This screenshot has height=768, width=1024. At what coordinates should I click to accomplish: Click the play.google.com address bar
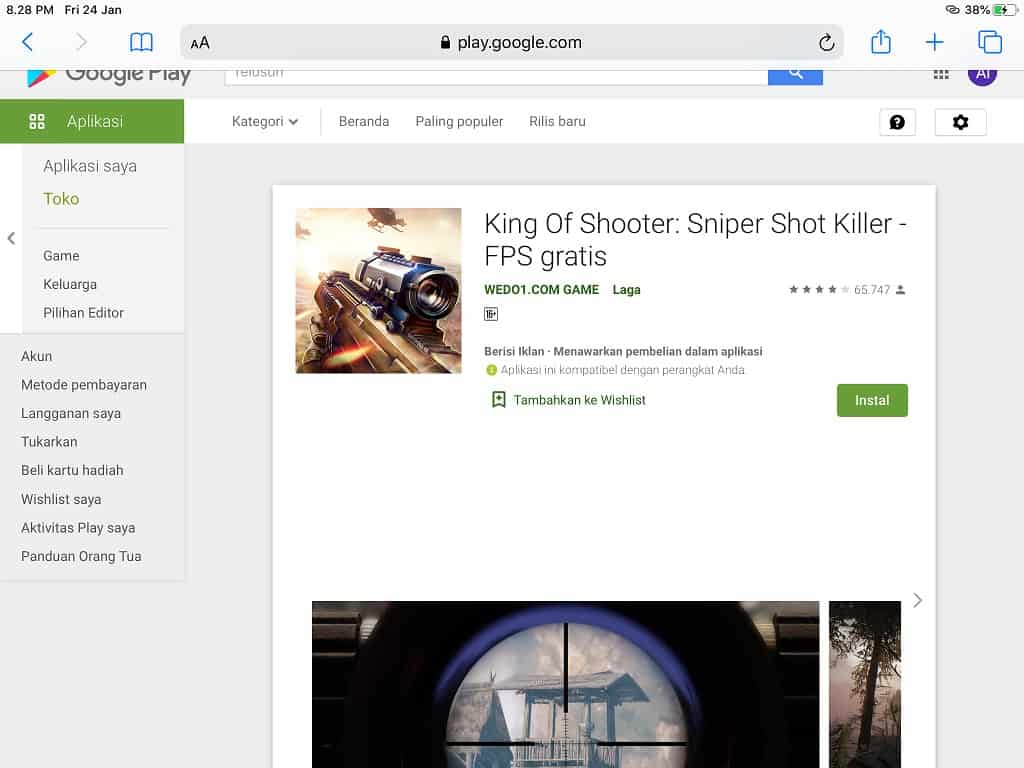(x=511, y=42)
